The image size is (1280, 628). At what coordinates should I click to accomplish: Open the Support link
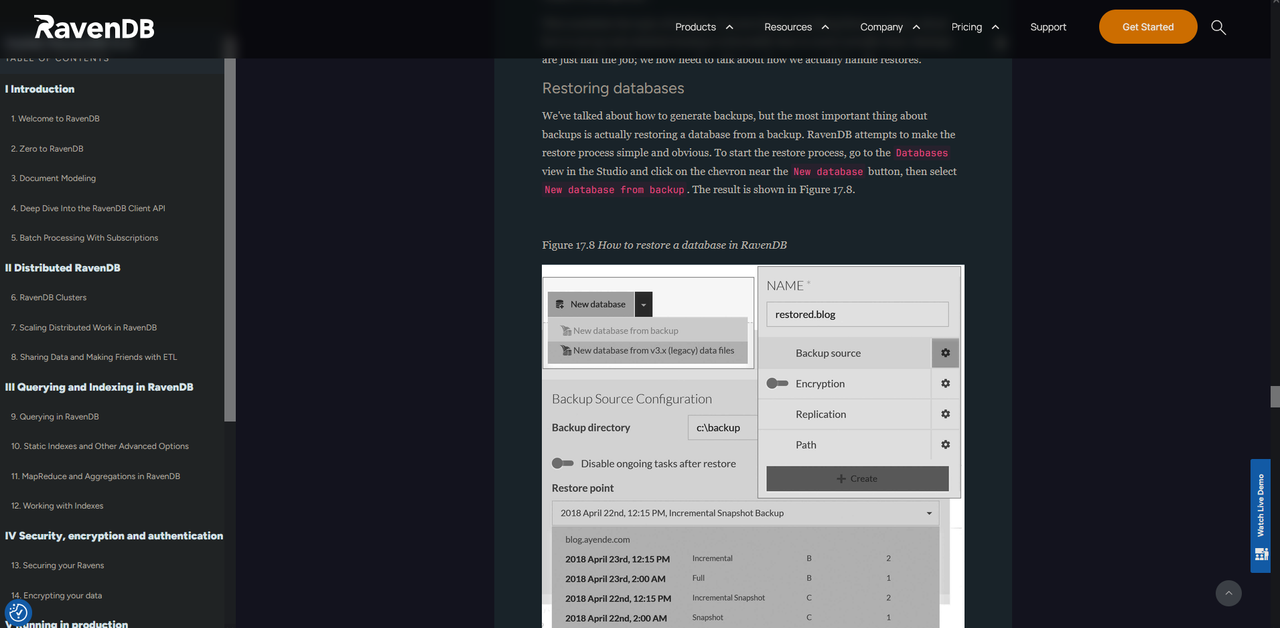pyautogui.click(x=1048, y=27)
